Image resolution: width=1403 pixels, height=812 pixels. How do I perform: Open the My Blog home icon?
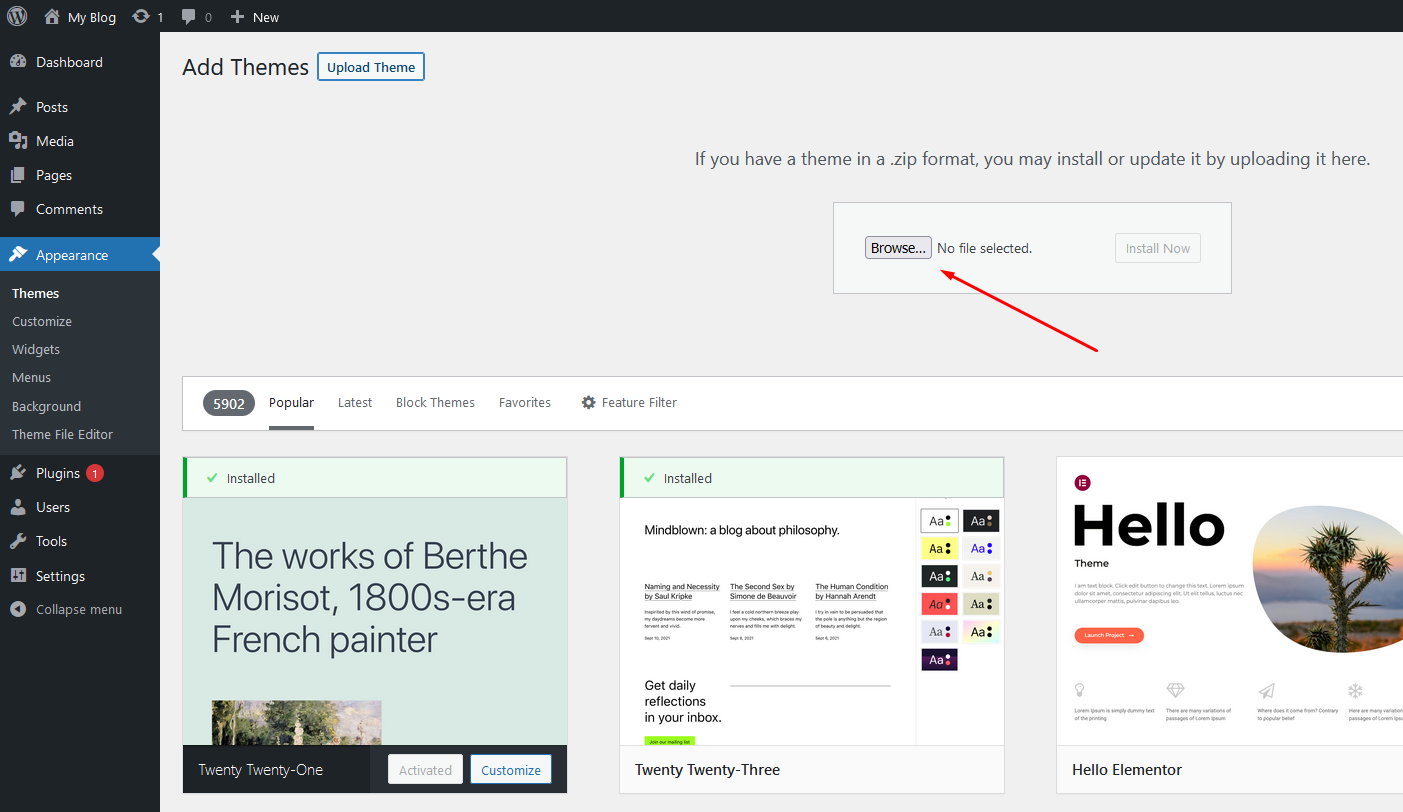pos(52,17)
